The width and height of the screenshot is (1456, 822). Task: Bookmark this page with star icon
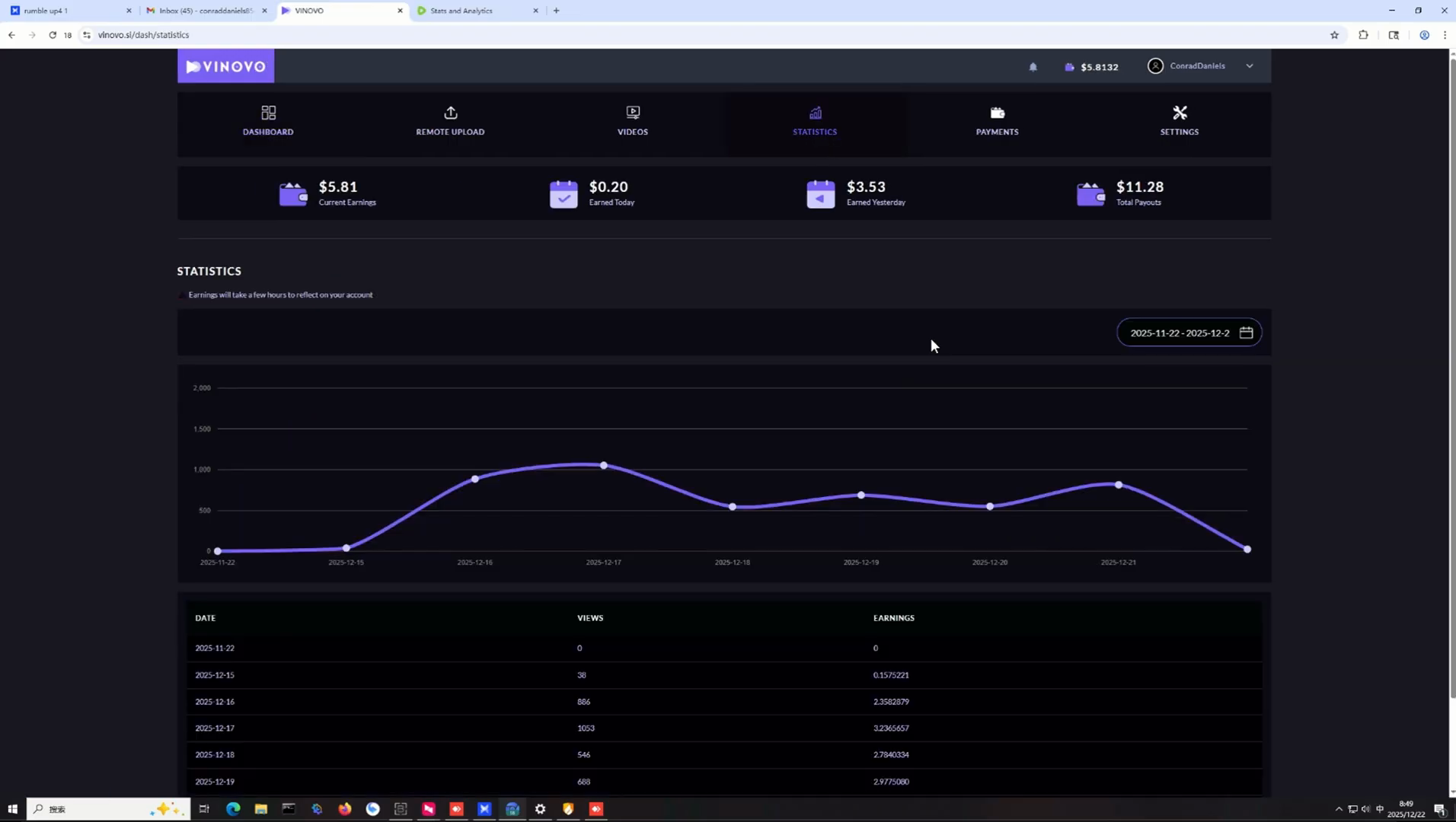click(1334, 35)
